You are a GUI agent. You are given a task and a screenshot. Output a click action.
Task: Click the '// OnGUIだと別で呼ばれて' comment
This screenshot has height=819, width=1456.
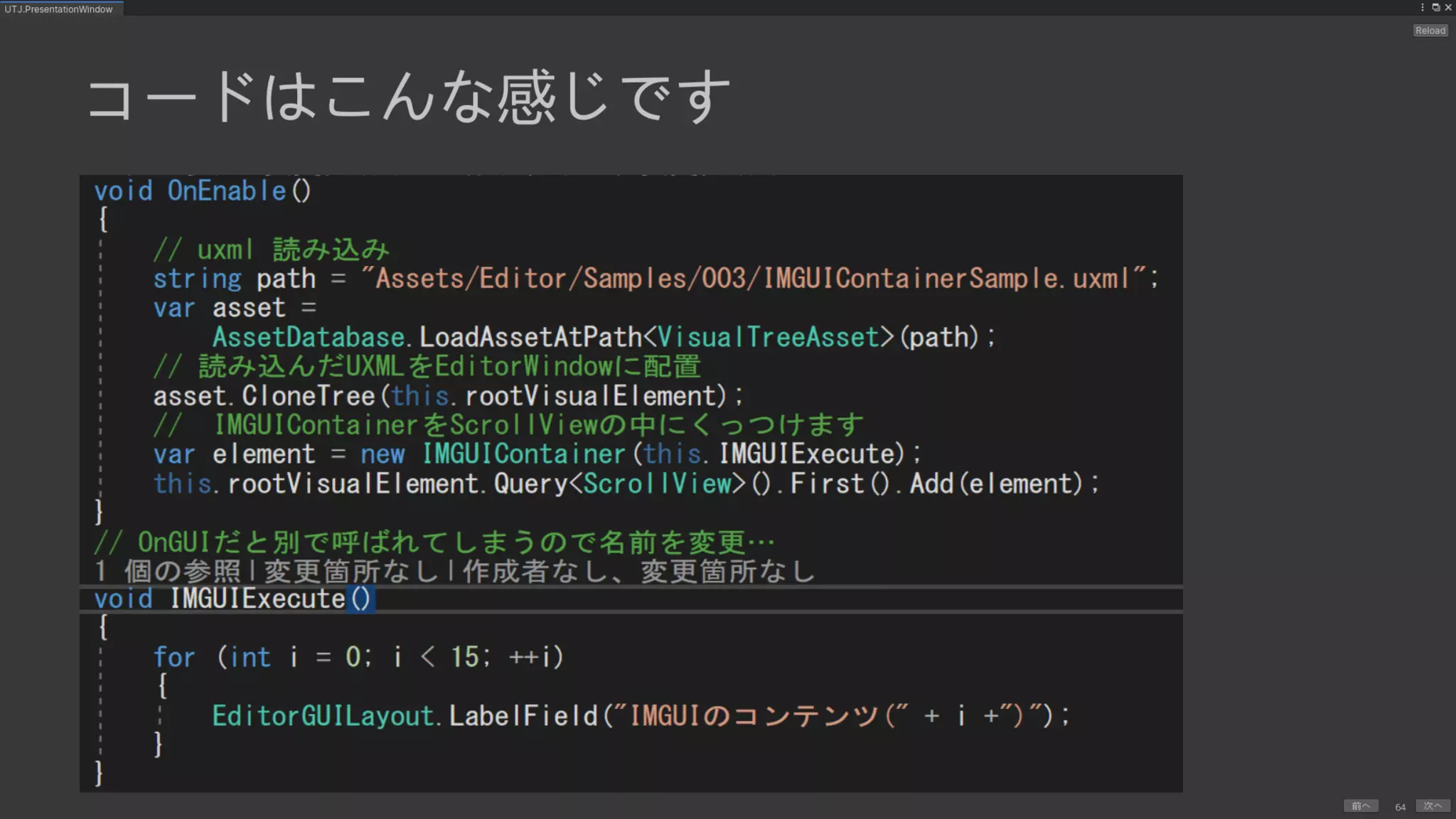coord(434,542)
